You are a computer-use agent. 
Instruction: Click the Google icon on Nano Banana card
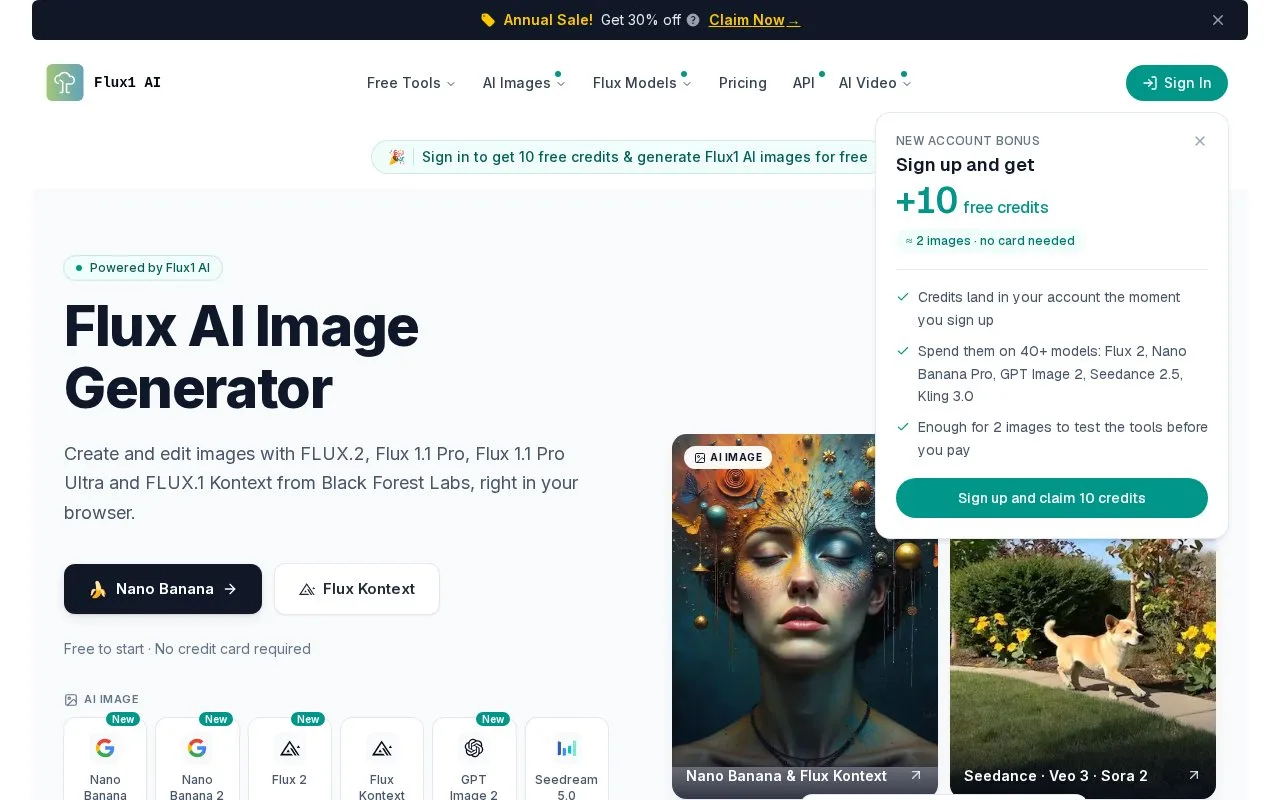point(105,748)
